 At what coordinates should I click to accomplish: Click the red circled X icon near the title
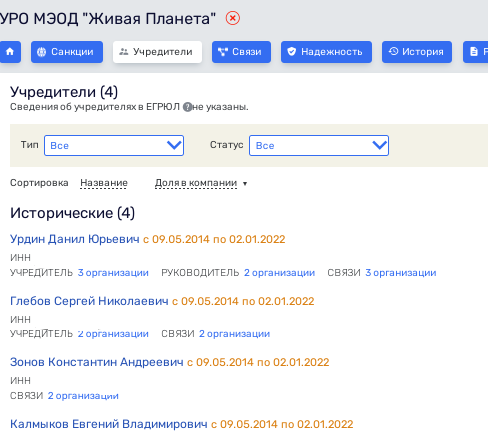coord(233,18)
